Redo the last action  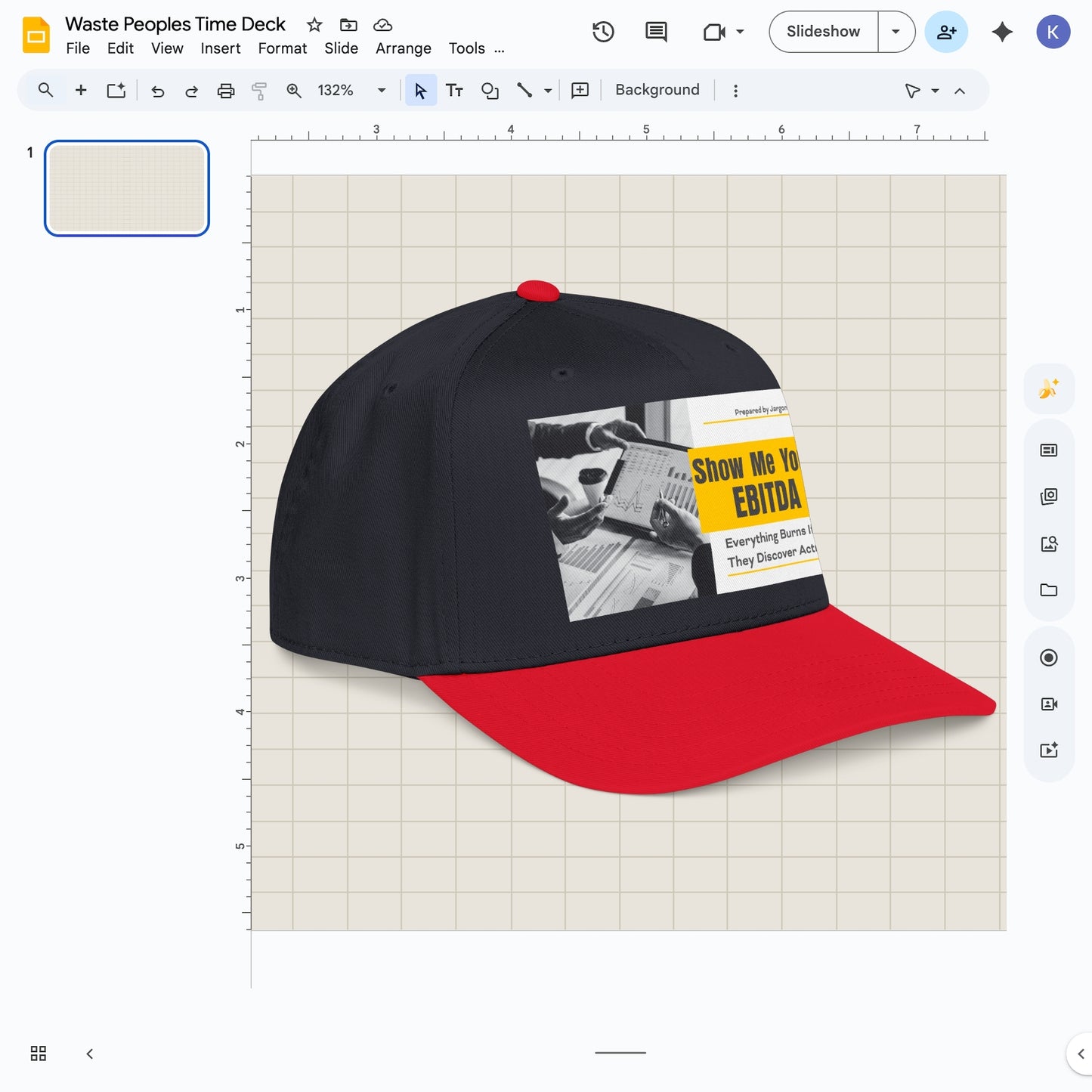pyautogui.click(x=191, y=91)
